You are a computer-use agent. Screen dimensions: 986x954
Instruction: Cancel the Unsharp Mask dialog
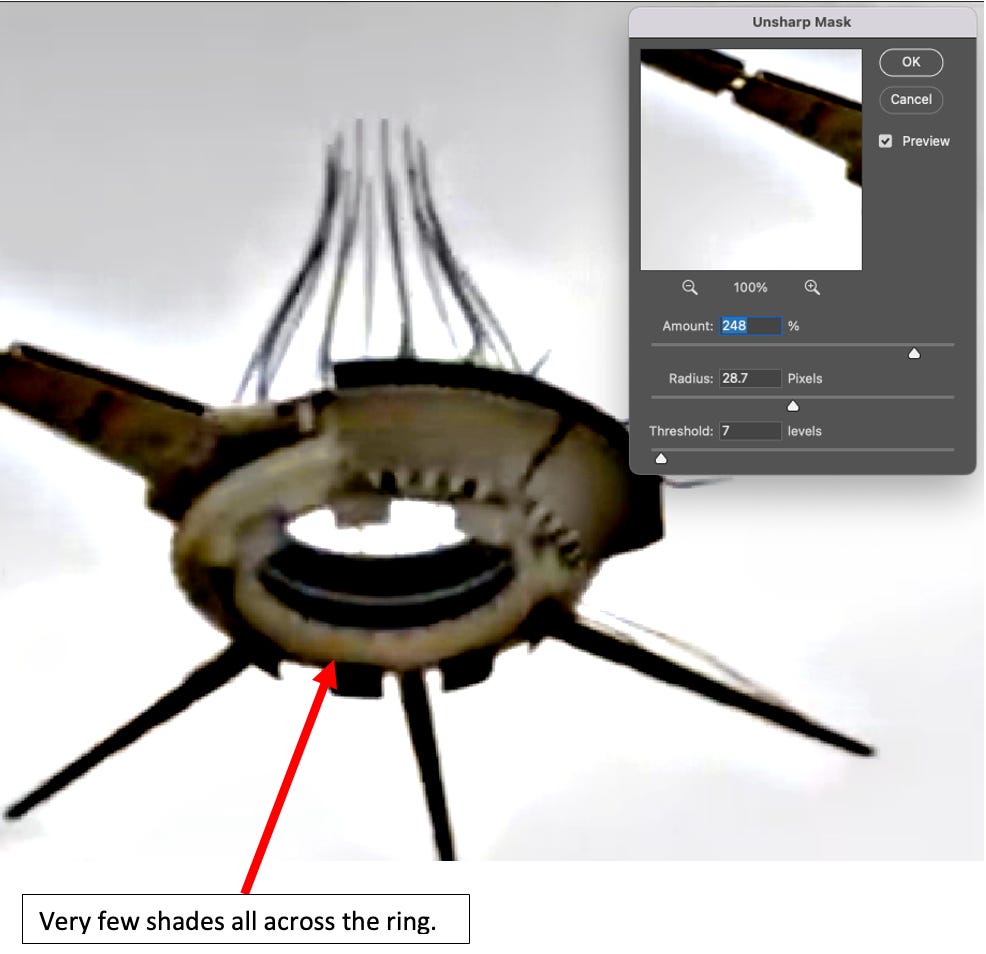click(x=911, y=99)
